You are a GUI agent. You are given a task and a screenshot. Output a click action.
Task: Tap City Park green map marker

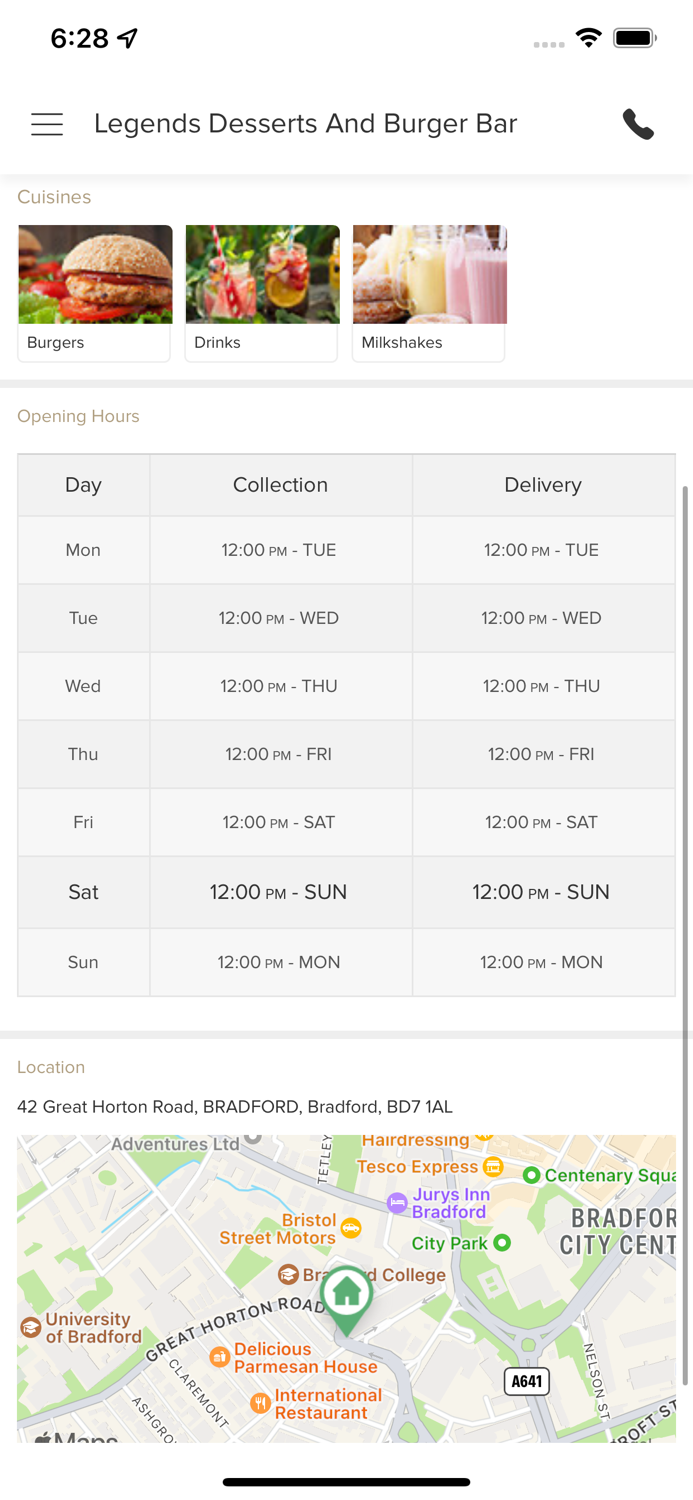(x=502, y=1243)
